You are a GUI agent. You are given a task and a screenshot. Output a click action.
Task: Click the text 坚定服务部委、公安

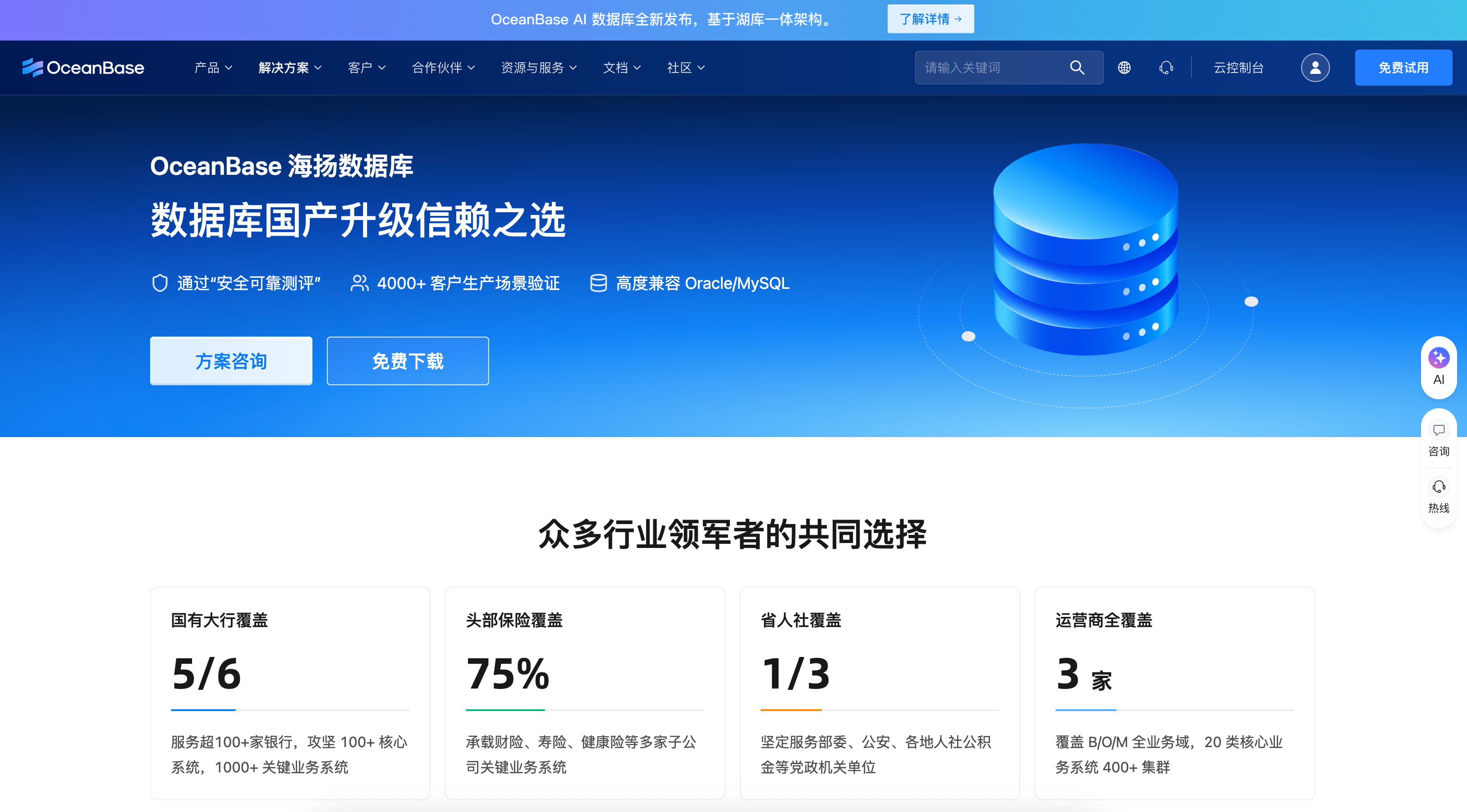click(825, 742)
